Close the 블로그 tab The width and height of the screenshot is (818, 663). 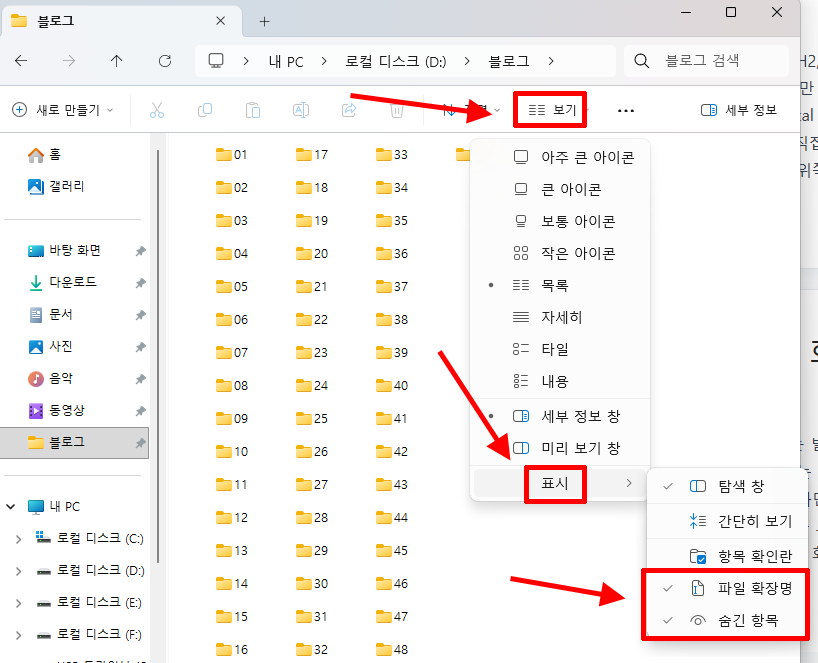(221, 21)
